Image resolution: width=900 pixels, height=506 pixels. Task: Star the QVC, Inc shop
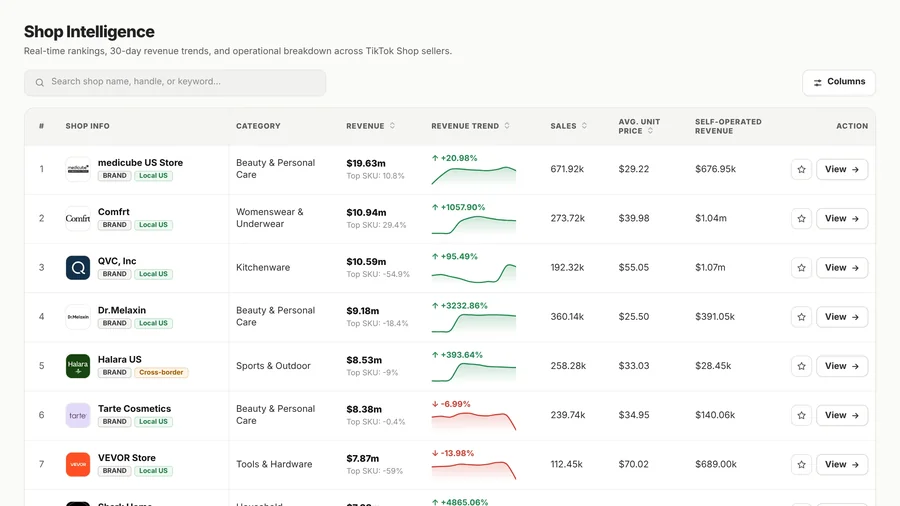(801, 268)
